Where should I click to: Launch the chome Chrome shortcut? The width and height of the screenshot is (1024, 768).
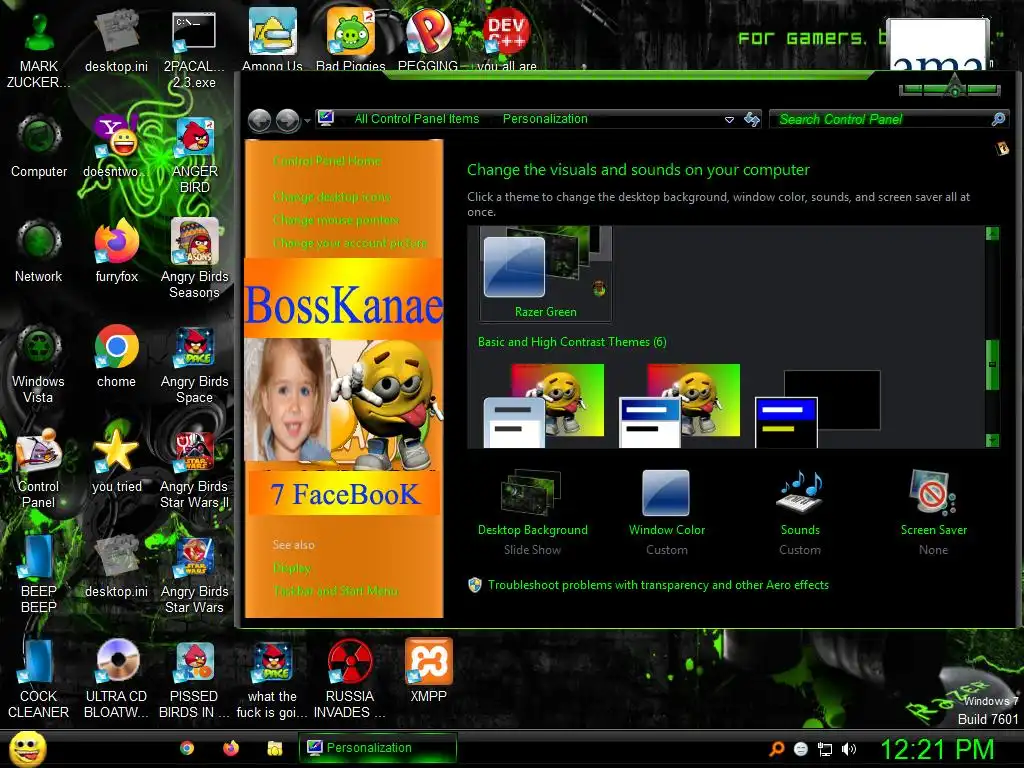[116, 357]
